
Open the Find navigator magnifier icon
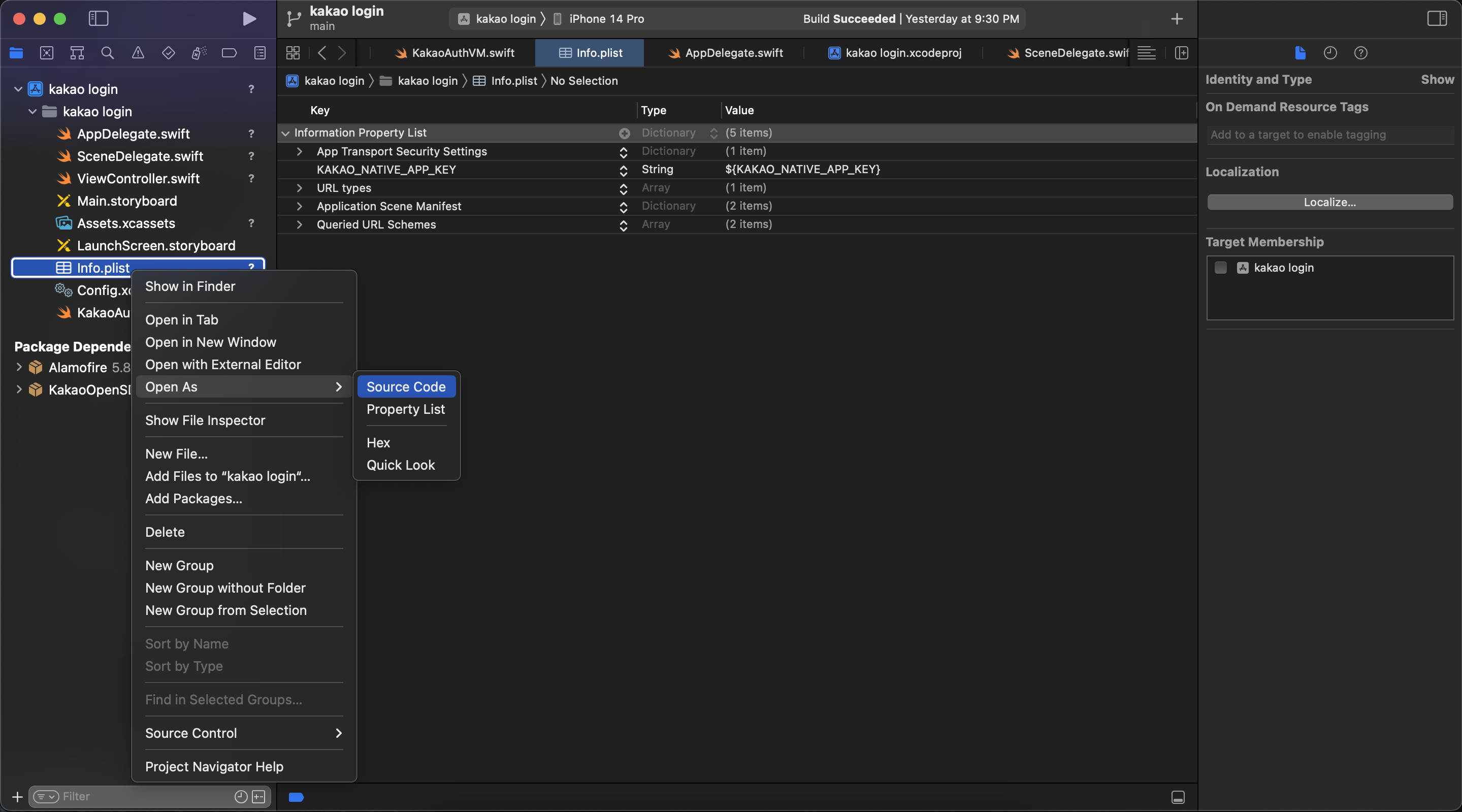(107, 53)
